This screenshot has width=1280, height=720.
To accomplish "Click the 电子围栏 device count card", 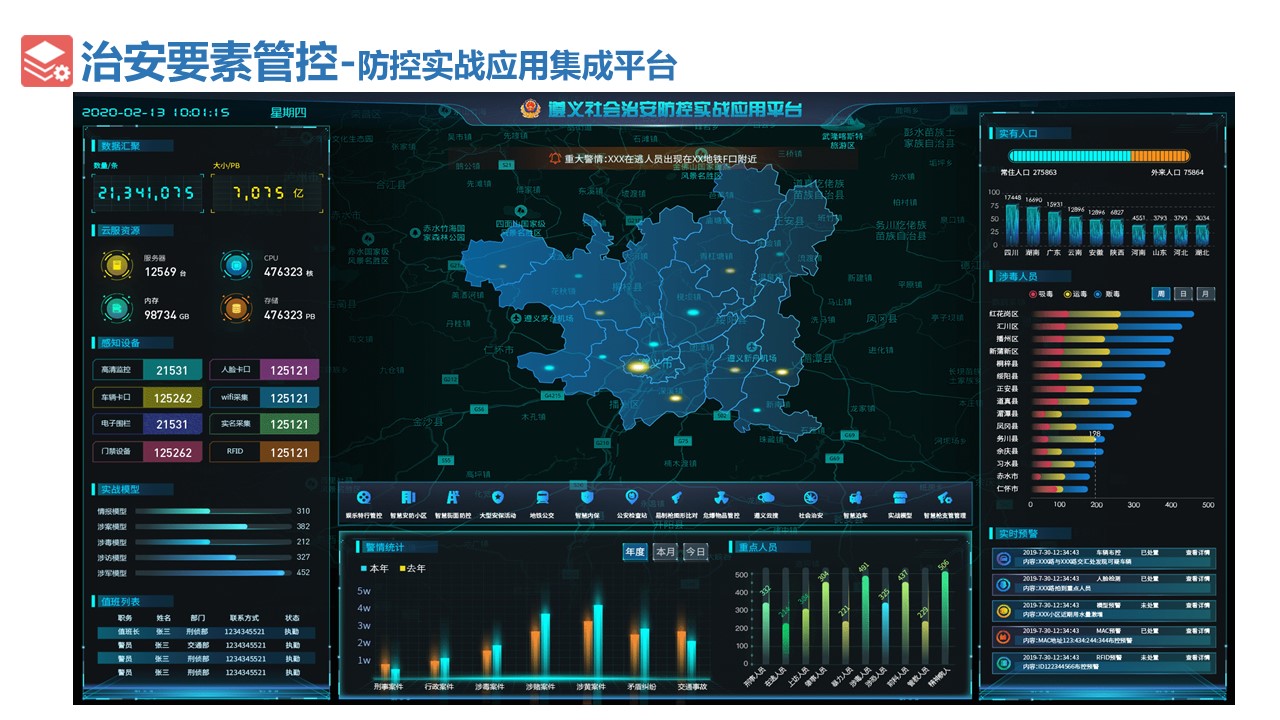I will pos(148,424).
